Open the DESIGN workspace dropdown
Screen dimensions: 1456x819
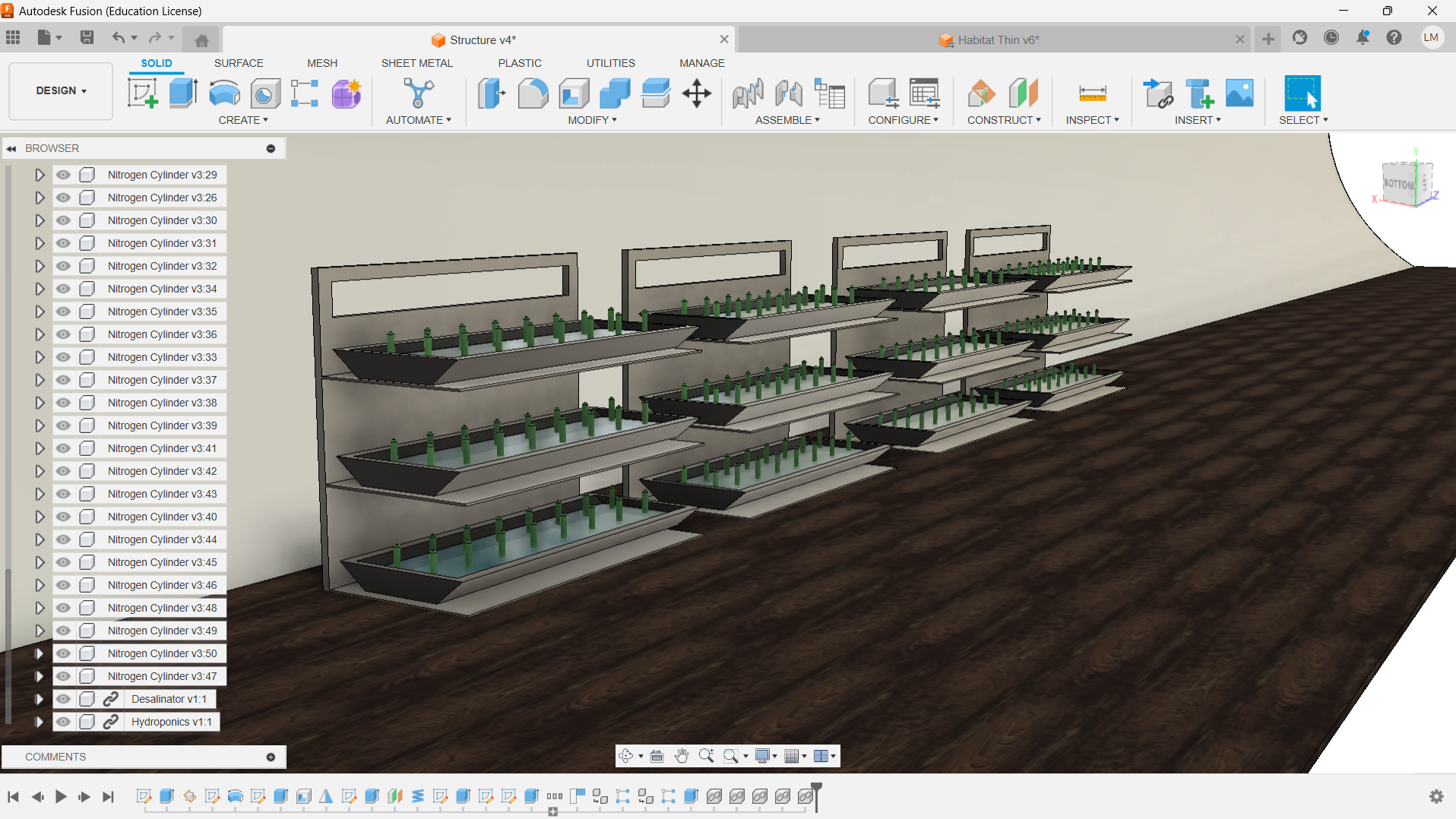pyautogui.click(x=61, y=91)
